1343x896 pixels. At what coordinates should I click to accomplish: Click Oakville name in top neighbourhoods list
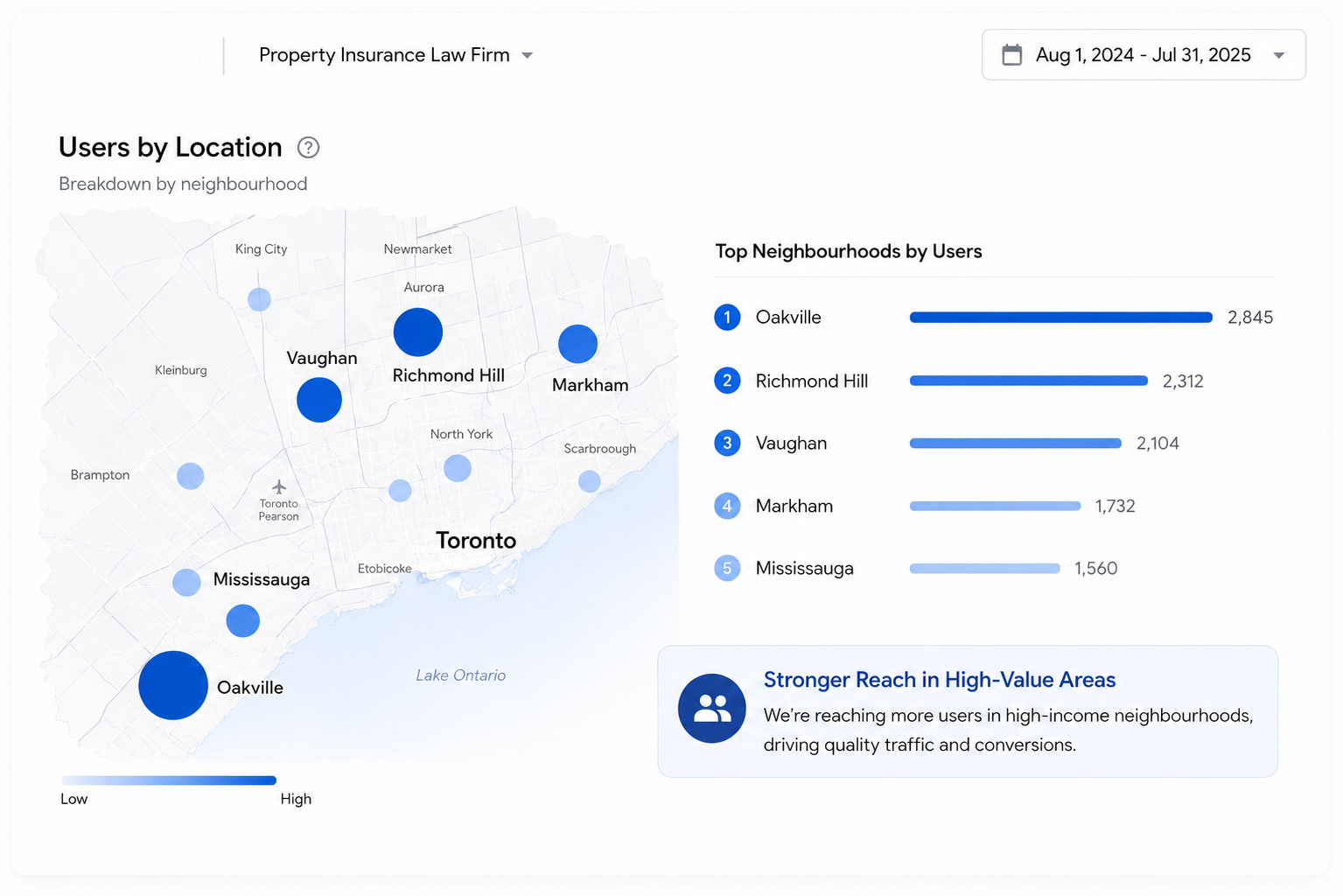pyautogui.click(x=788, y=318)
